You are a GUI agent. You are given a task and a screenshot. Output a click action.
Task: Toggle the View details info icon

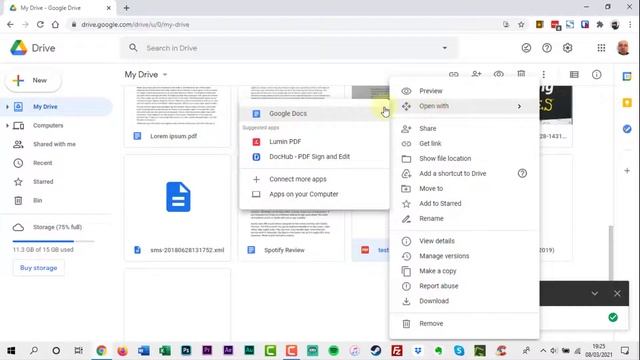596,75
